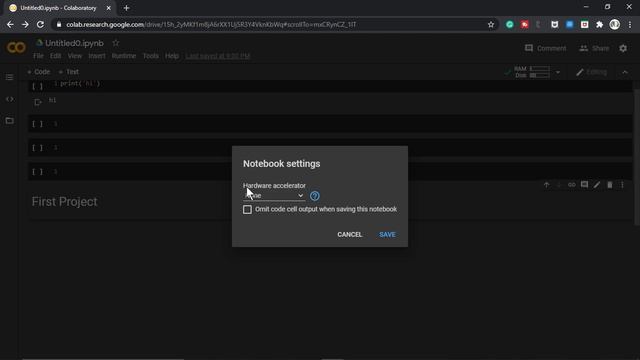Open the Chrome extensions puzzle icon

click(x=599, y=24)
